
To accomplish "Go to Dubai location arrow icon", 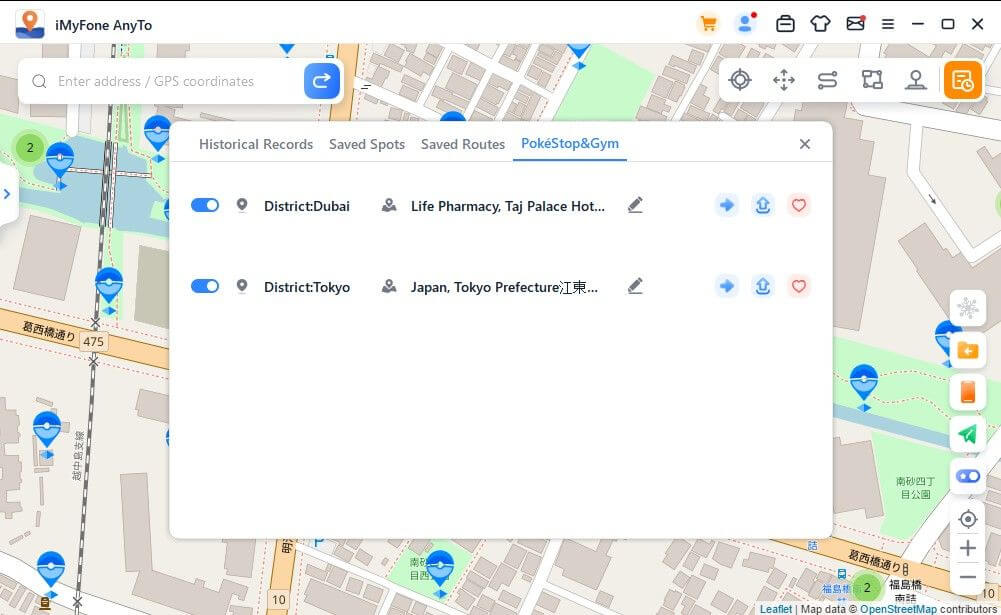I will [726, 205].
